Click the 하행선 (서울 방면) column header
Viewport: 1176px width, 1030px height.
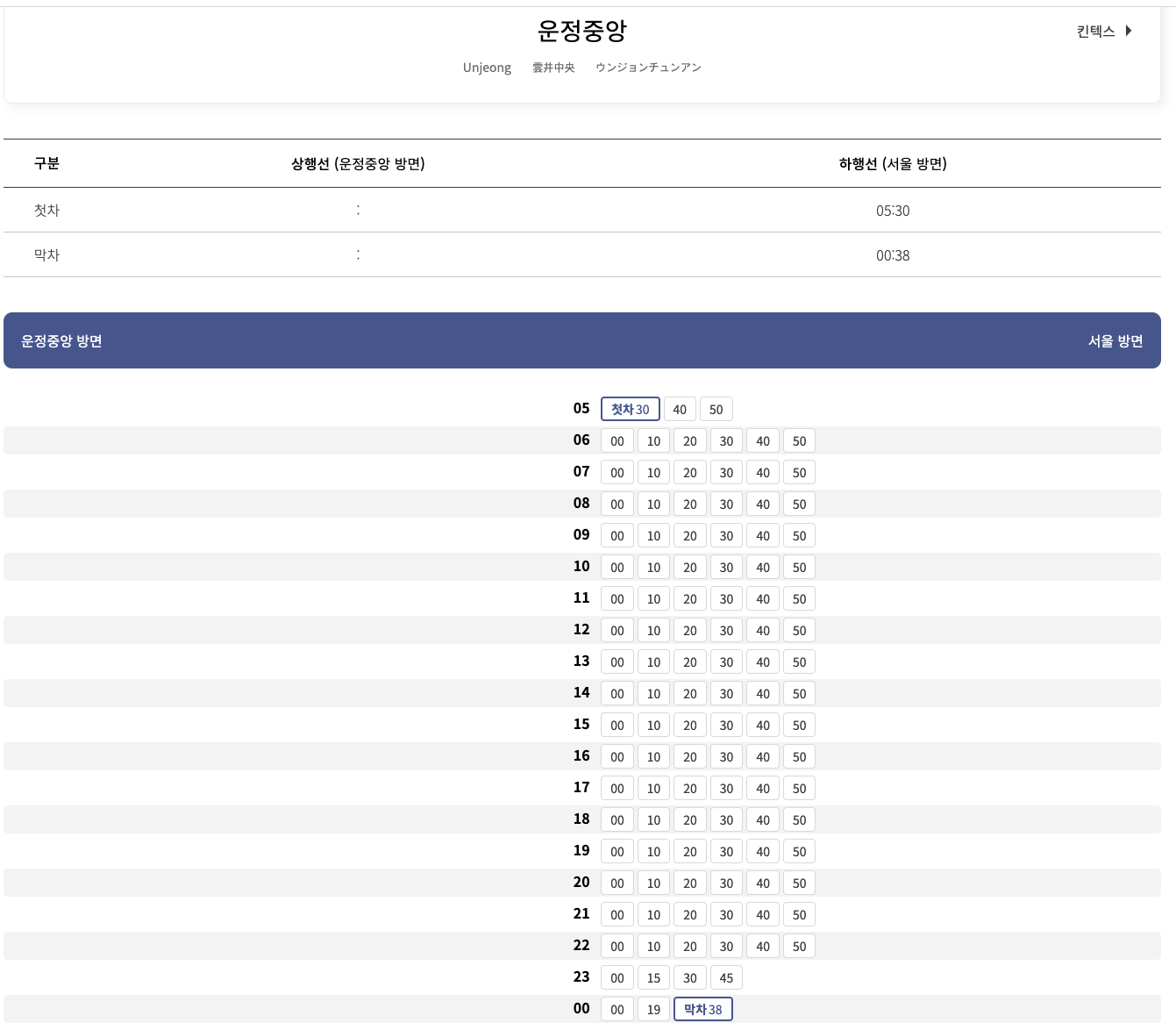[893, 163]
